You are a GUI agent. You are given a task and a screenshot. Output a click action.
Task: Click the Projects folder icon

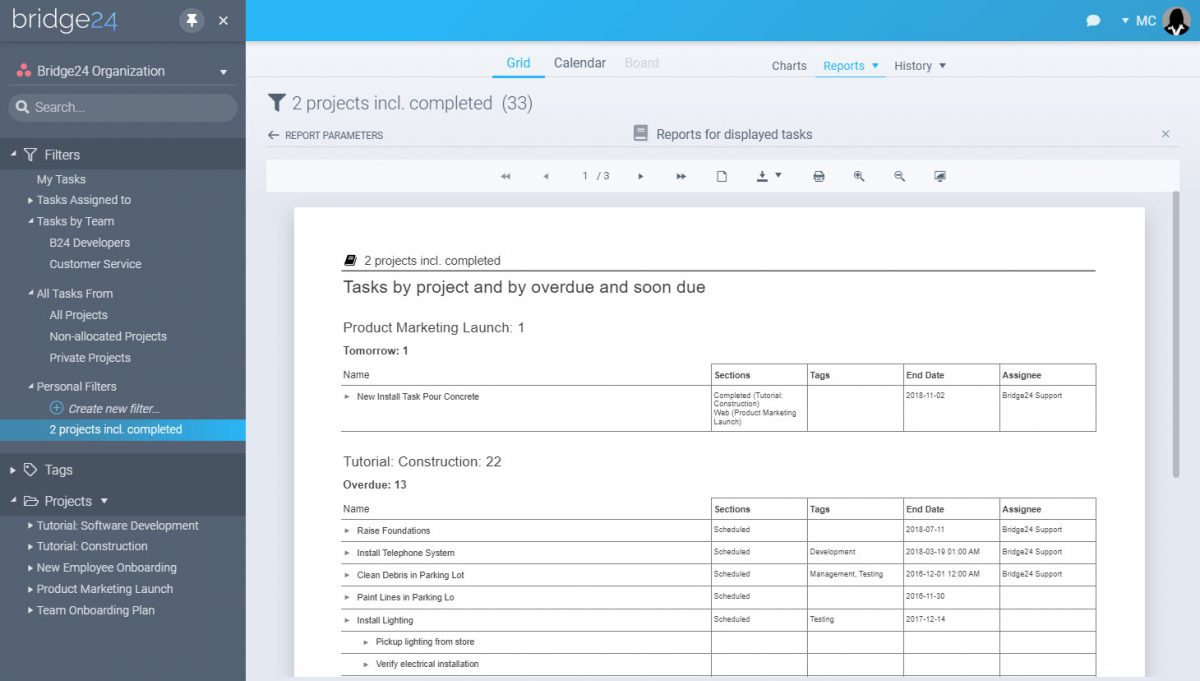click(30, 501)
